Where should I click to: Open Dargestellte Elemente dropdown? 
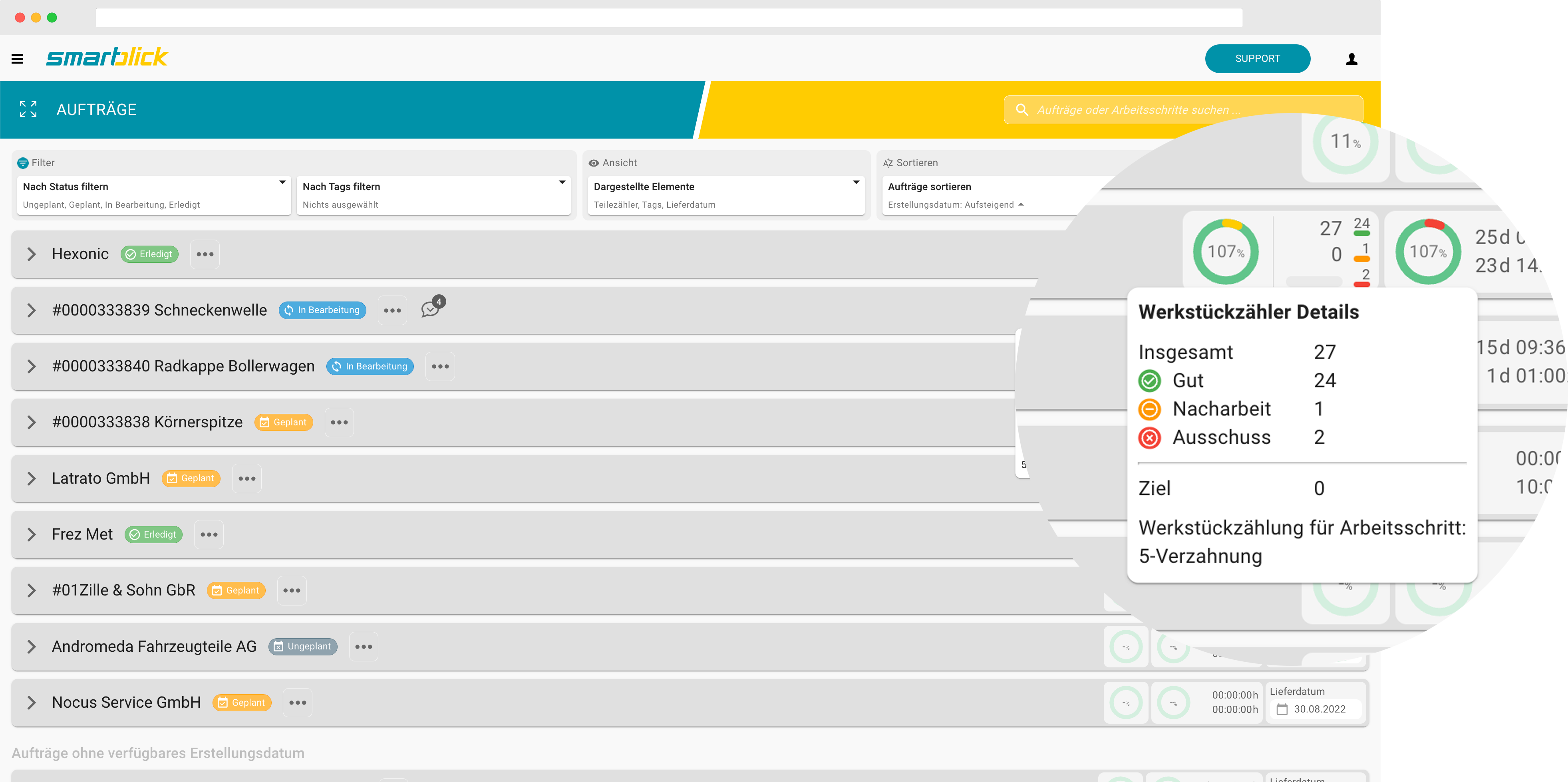[x=726, y=195]
